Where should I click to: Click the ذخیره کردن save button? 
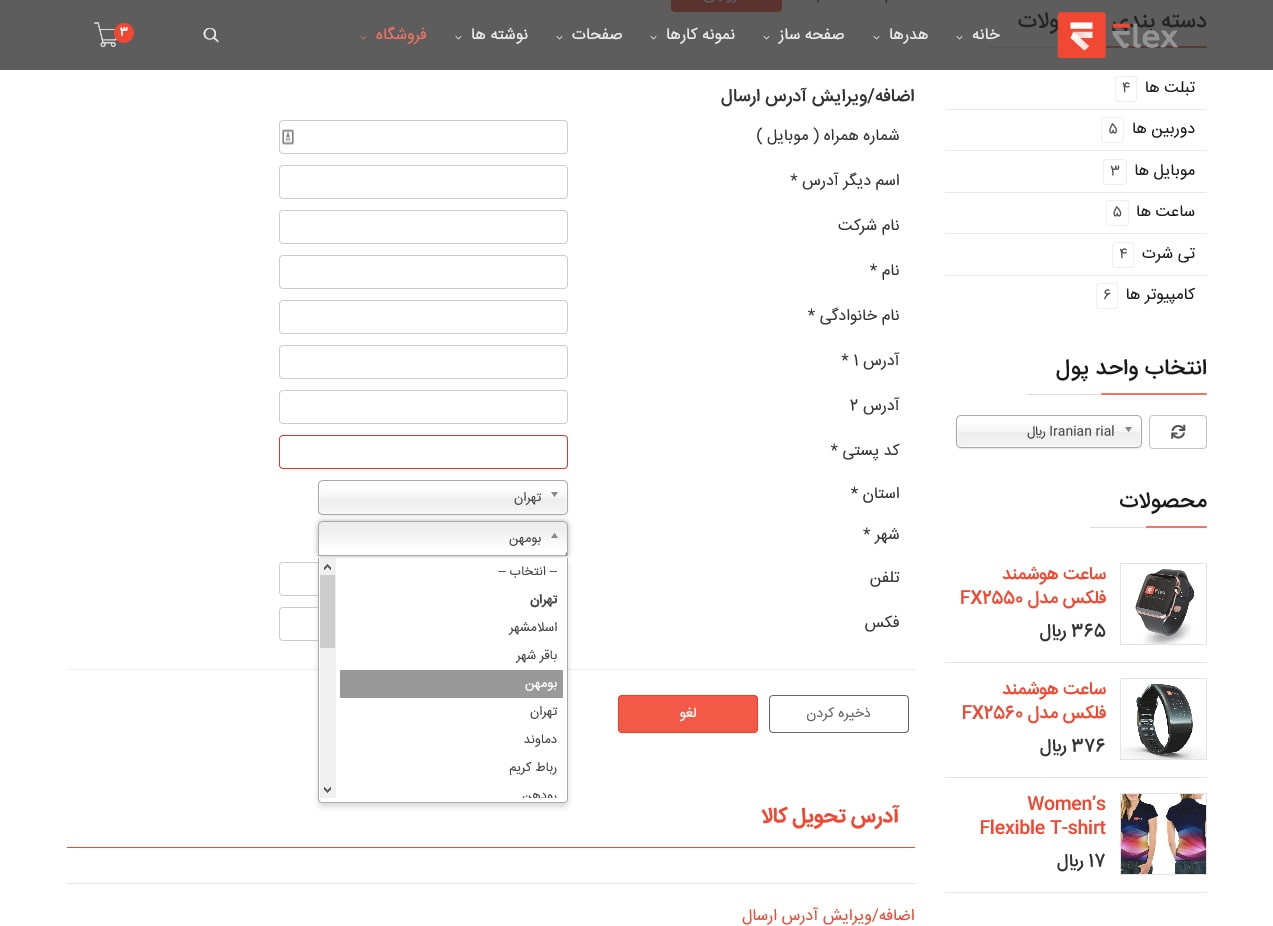click(838, 714)
